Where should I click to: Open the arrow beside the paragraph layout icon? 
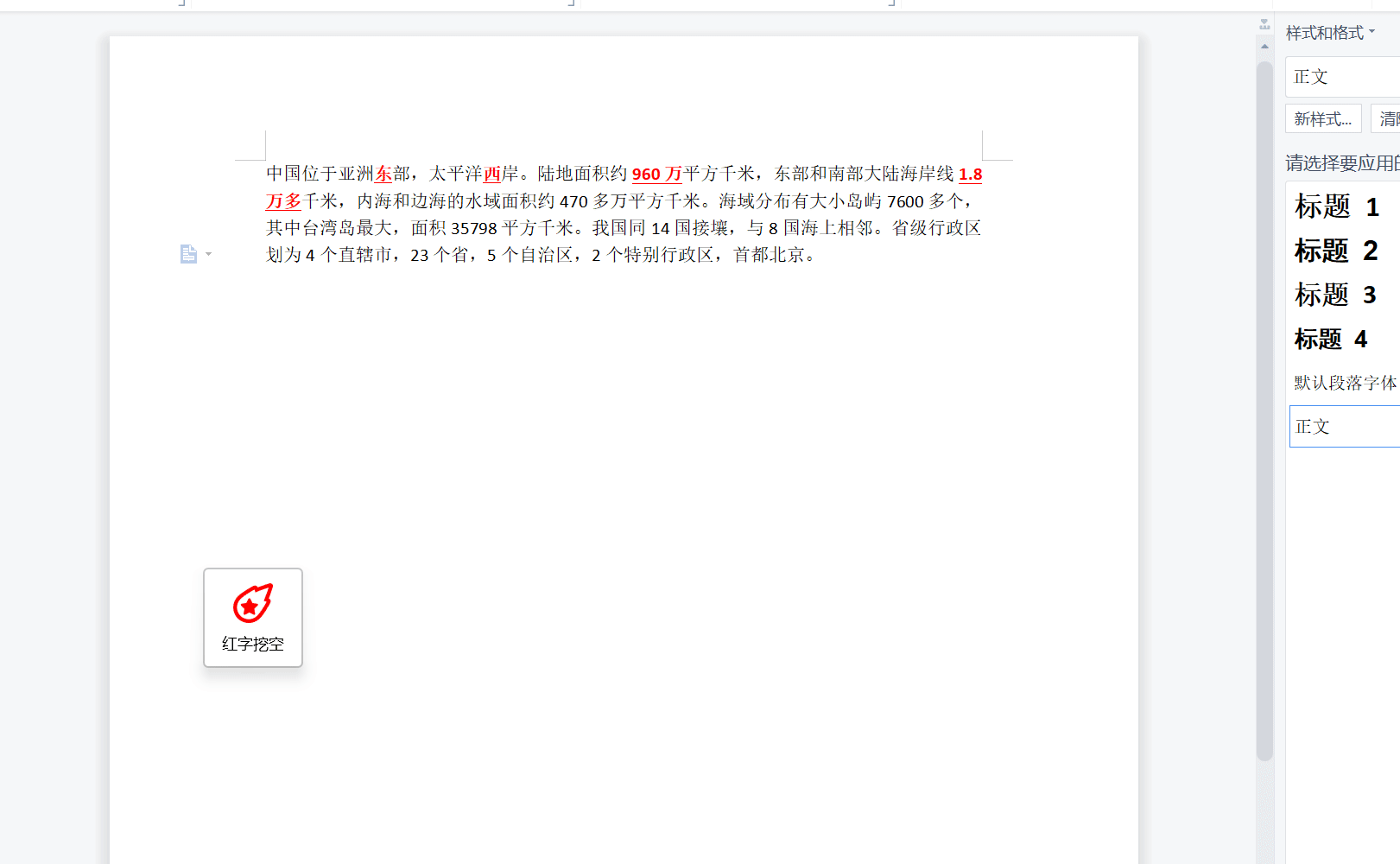209,254
